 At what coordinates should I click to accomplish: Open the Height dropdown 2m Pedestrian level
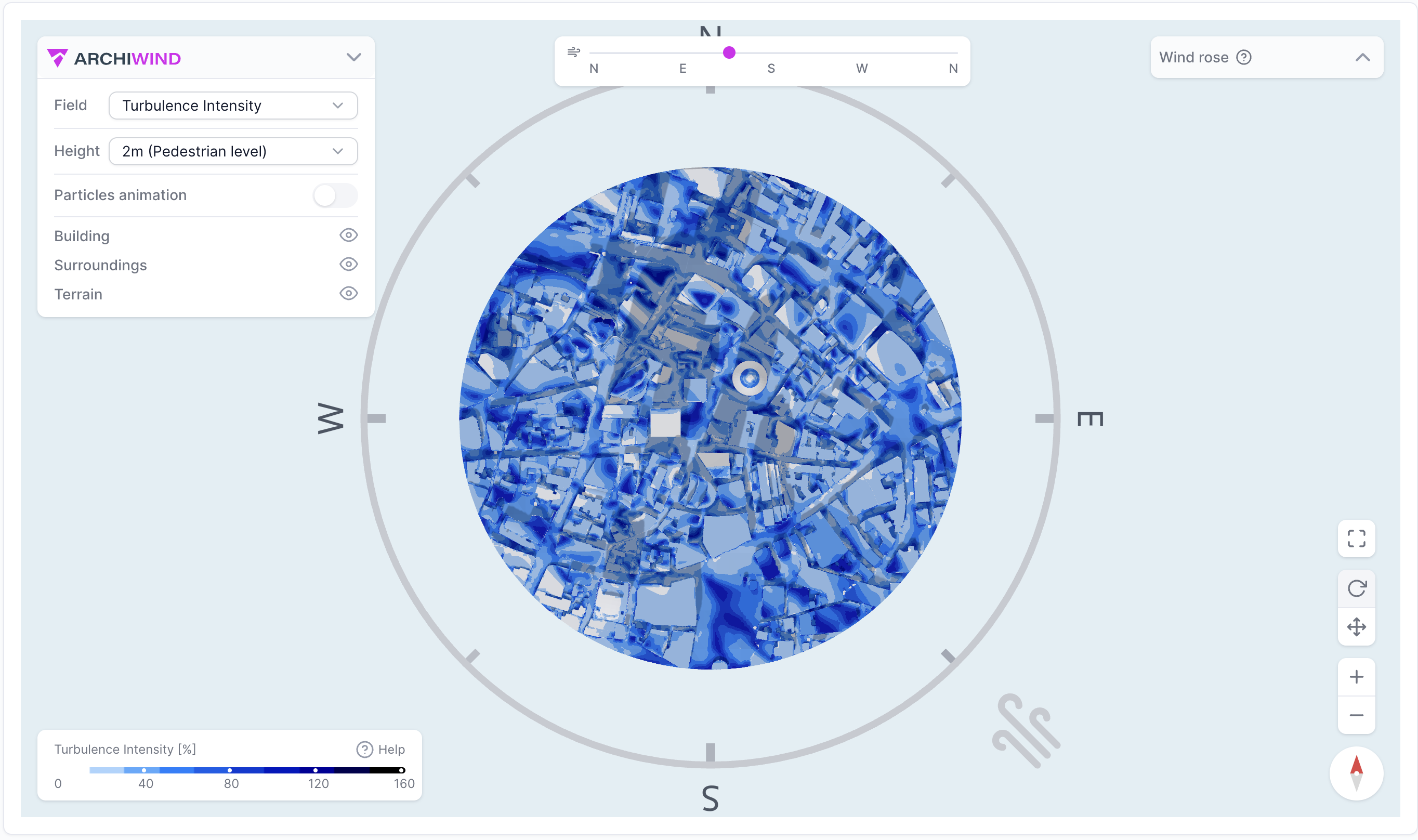232,151
